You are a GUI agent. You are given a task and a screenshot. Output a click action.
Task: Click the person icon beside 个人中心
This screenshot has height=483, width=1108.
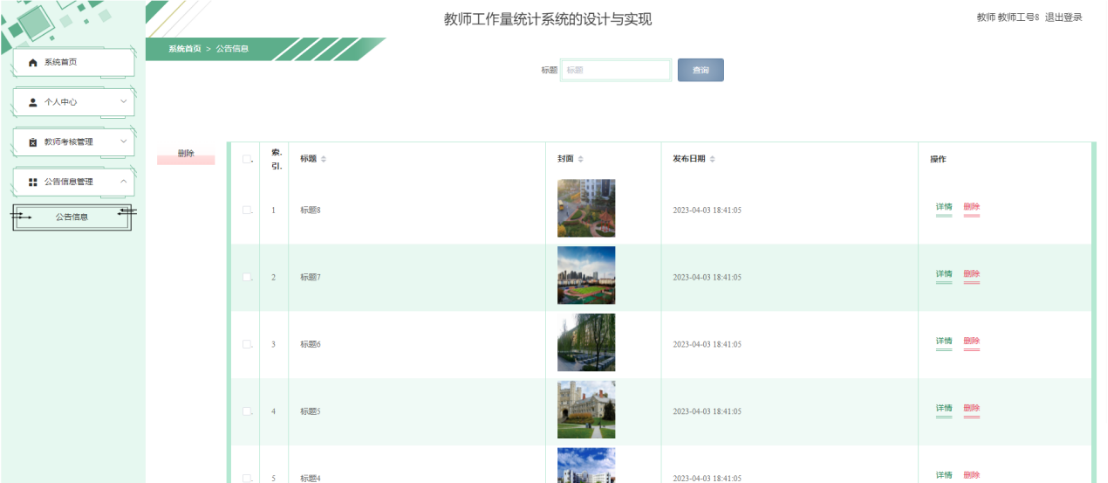(33, 102)
